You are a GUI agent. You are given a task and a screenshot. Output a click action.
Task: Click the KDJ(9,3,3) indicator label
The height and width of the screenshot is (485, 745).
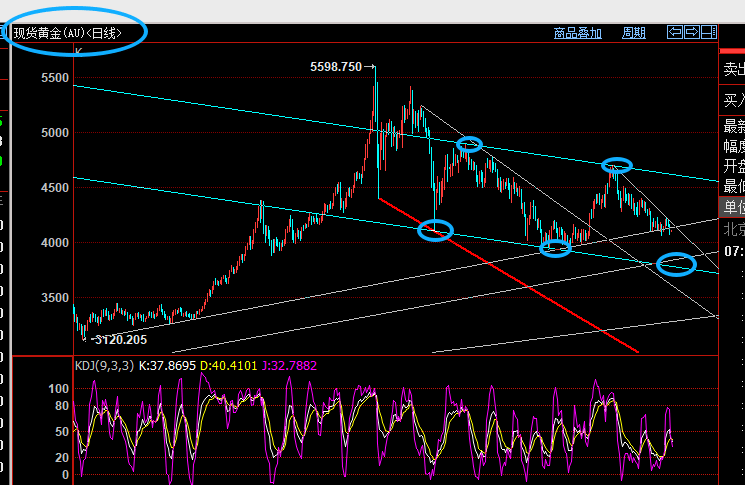pos(105,366)
